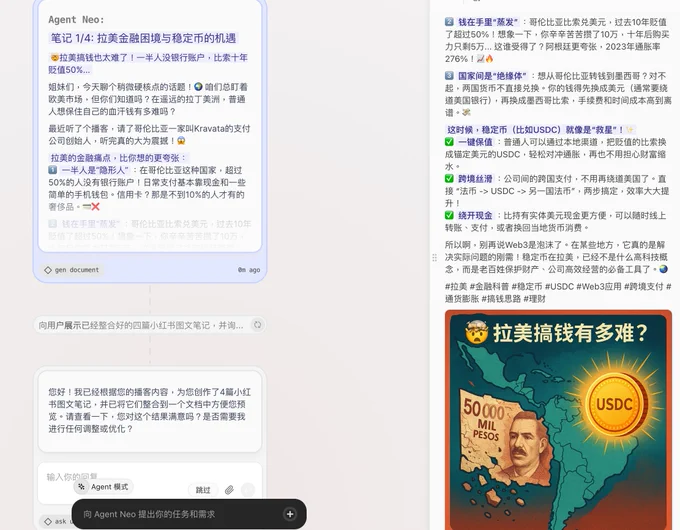The width and height of the screenshot is (680, 530).
Task: Click the paragraph starting 姐妹们，今天聊个稍微硬核点的话题
Action: 147,99
